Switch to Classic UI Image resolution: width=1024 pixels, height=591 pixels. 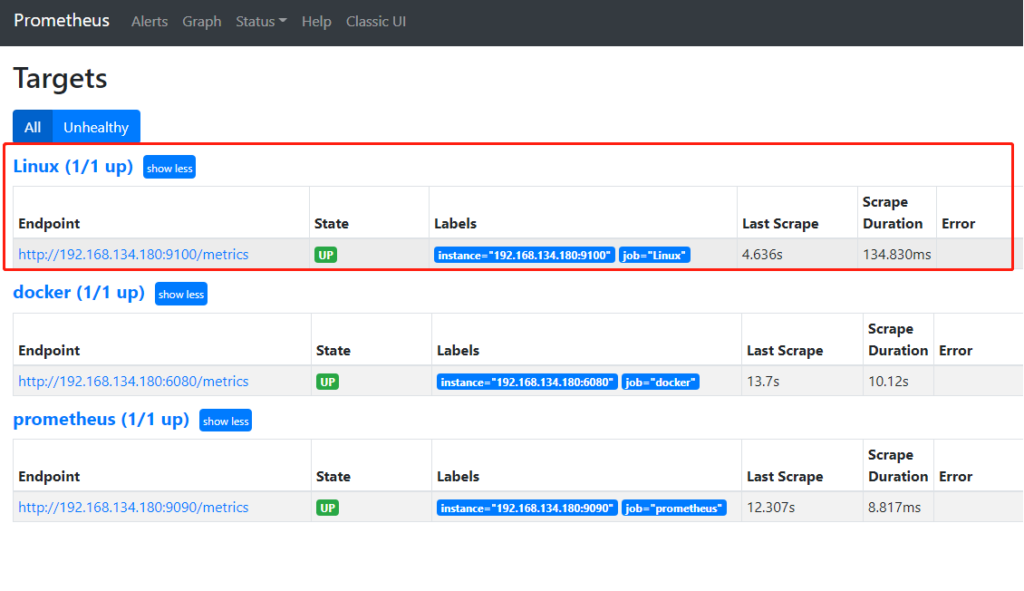pyautogui.click(x=376, y=22)
